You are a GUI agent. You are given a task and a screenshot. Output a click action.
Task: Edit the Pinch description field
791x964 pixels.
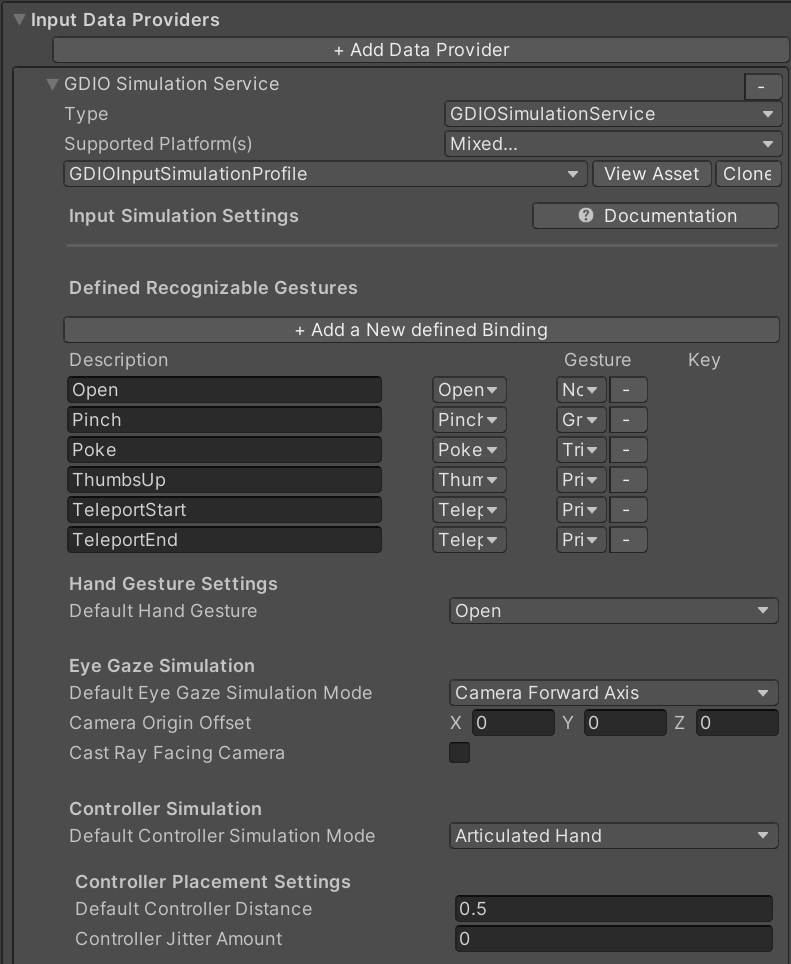click(224, 420)
